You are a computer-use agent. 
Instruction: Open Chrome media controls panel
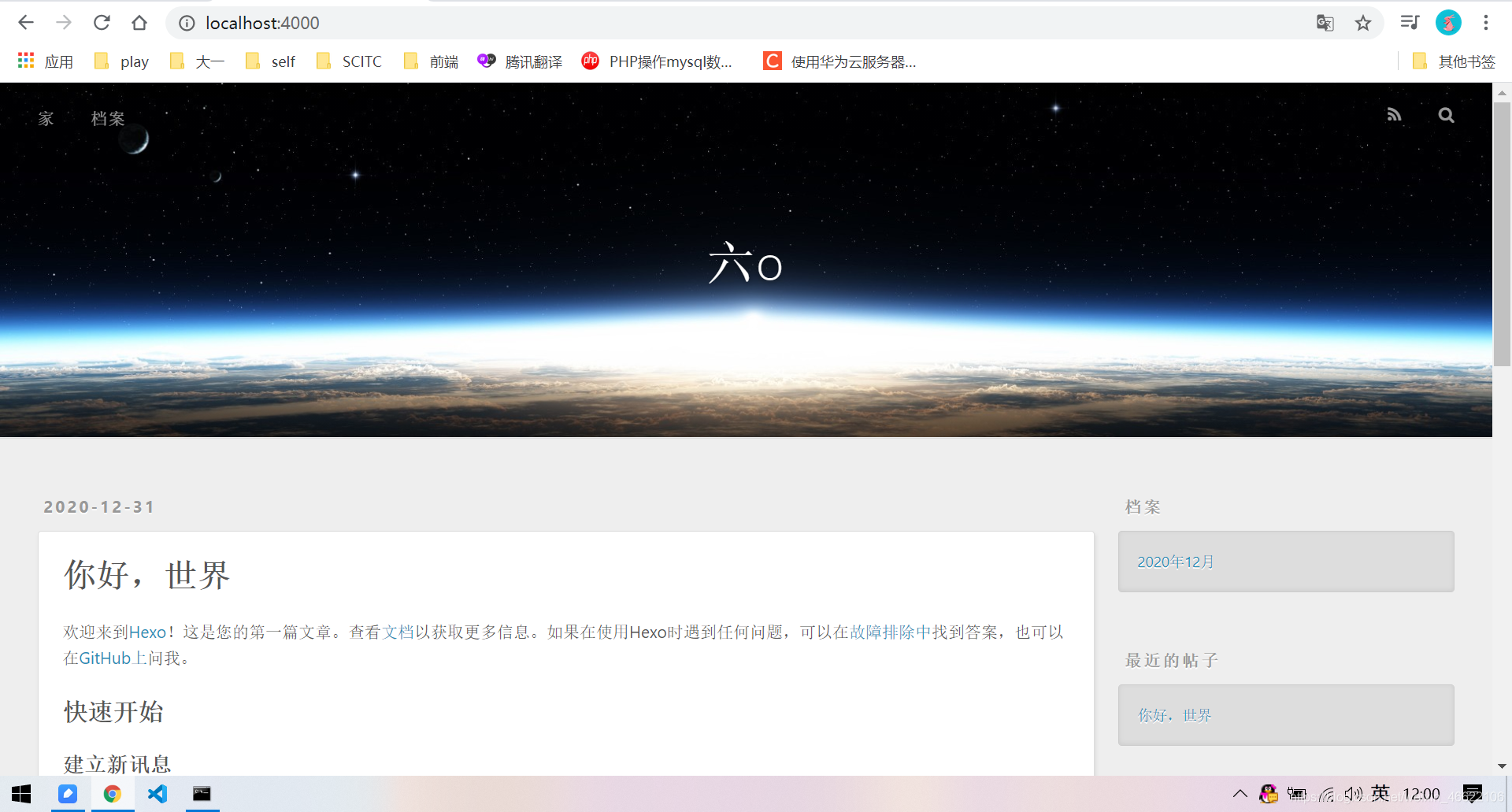pos(1410,23)
